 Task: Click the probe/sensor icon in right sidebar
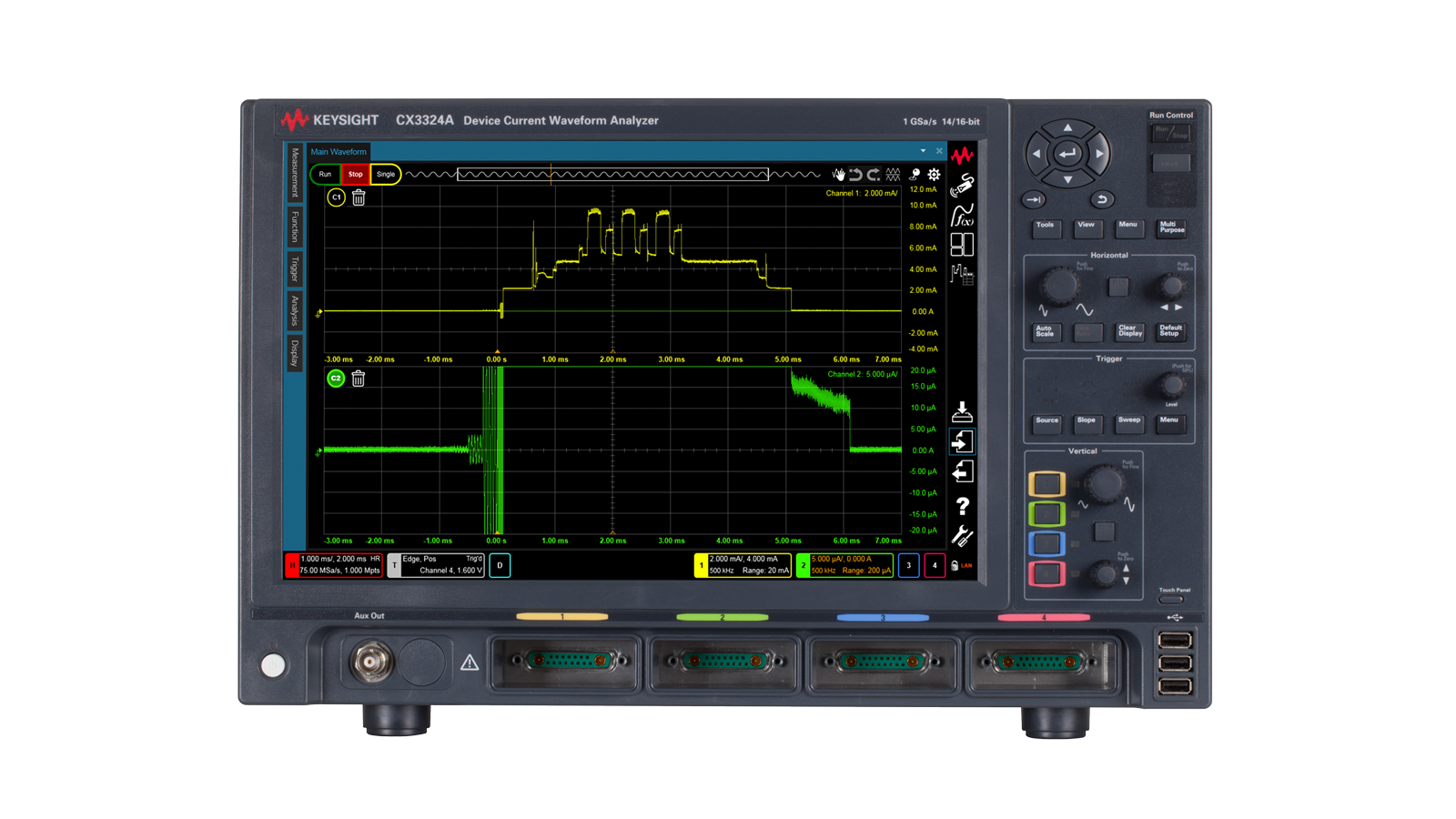[x=962, y=185]
